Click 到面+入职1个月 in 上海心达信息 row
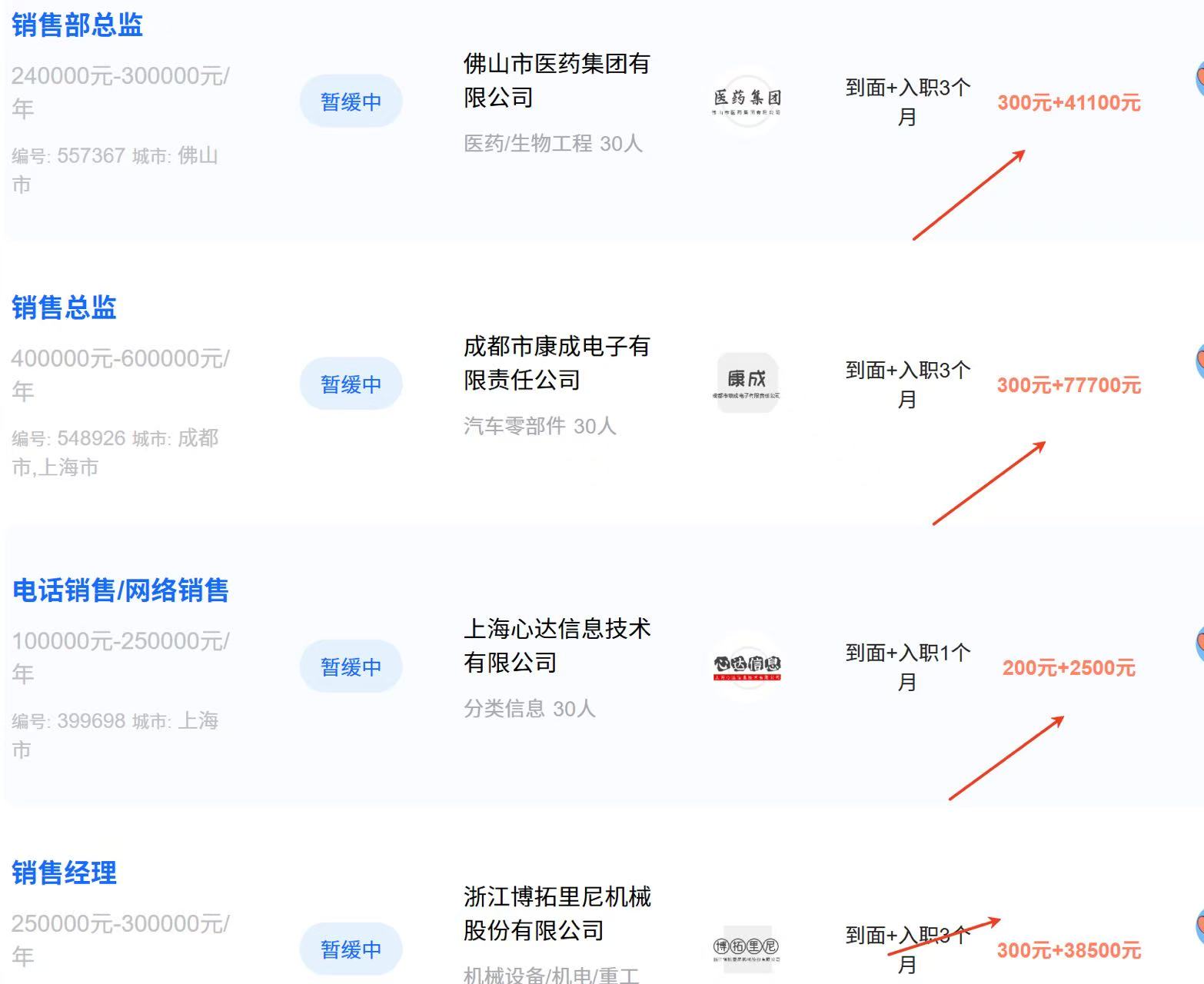This screenshot has height=984, width=1204. (907, 667)
